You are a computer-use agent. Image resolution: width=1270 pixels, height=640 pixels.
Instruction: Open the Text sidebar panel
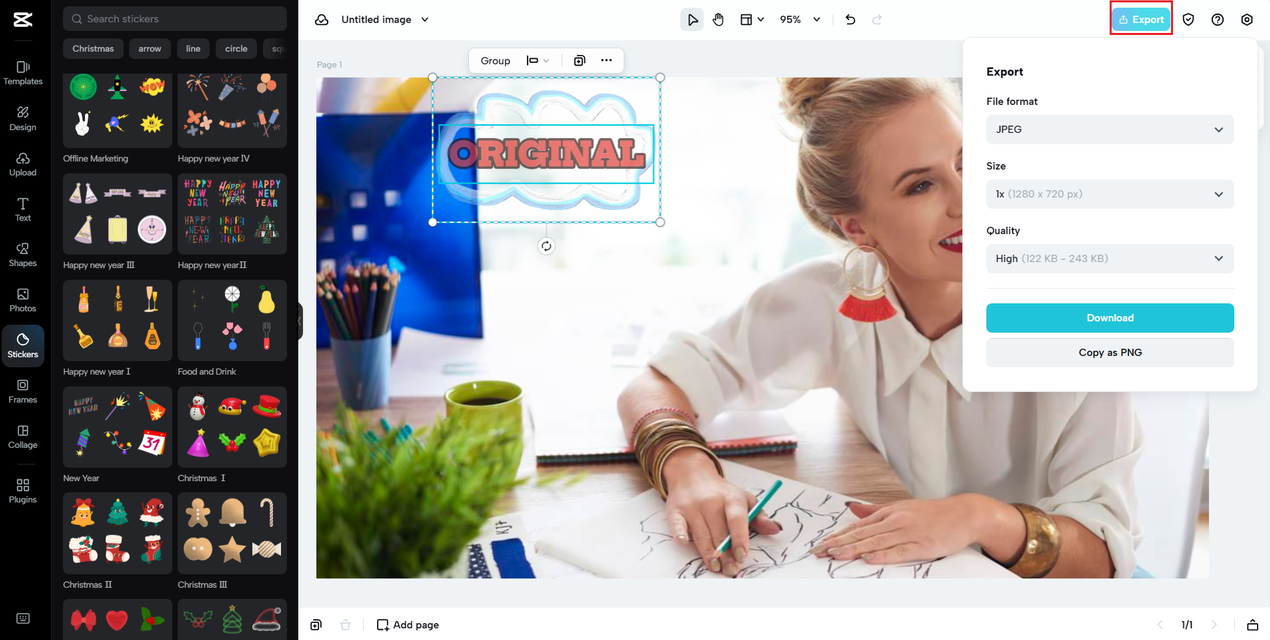[x=23, y=209]
